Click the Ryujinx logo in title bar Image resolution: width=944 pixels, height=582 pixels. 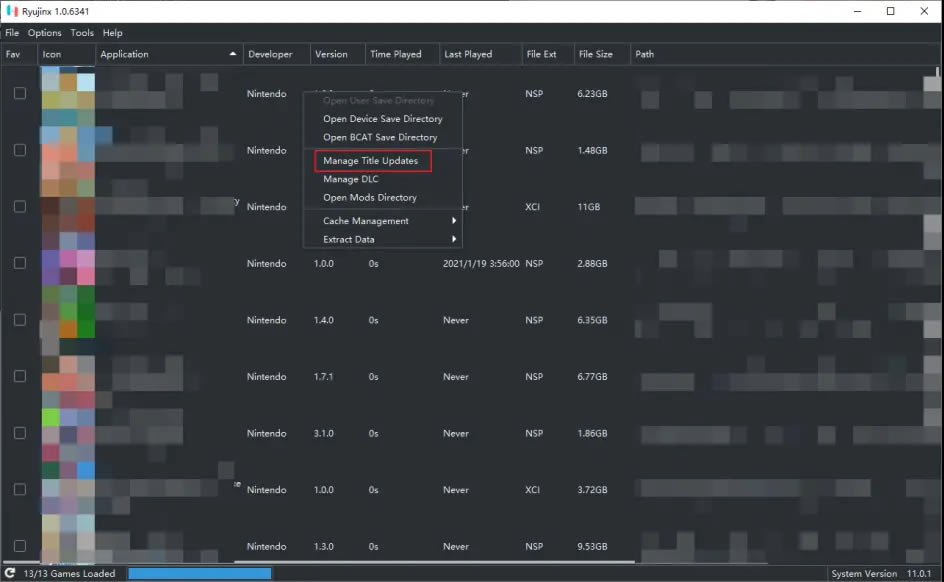12,11
